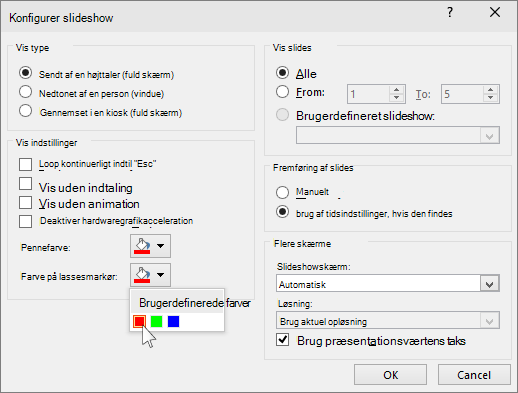
Task: Open the help question mark button
Action: [x=450, y=13]
